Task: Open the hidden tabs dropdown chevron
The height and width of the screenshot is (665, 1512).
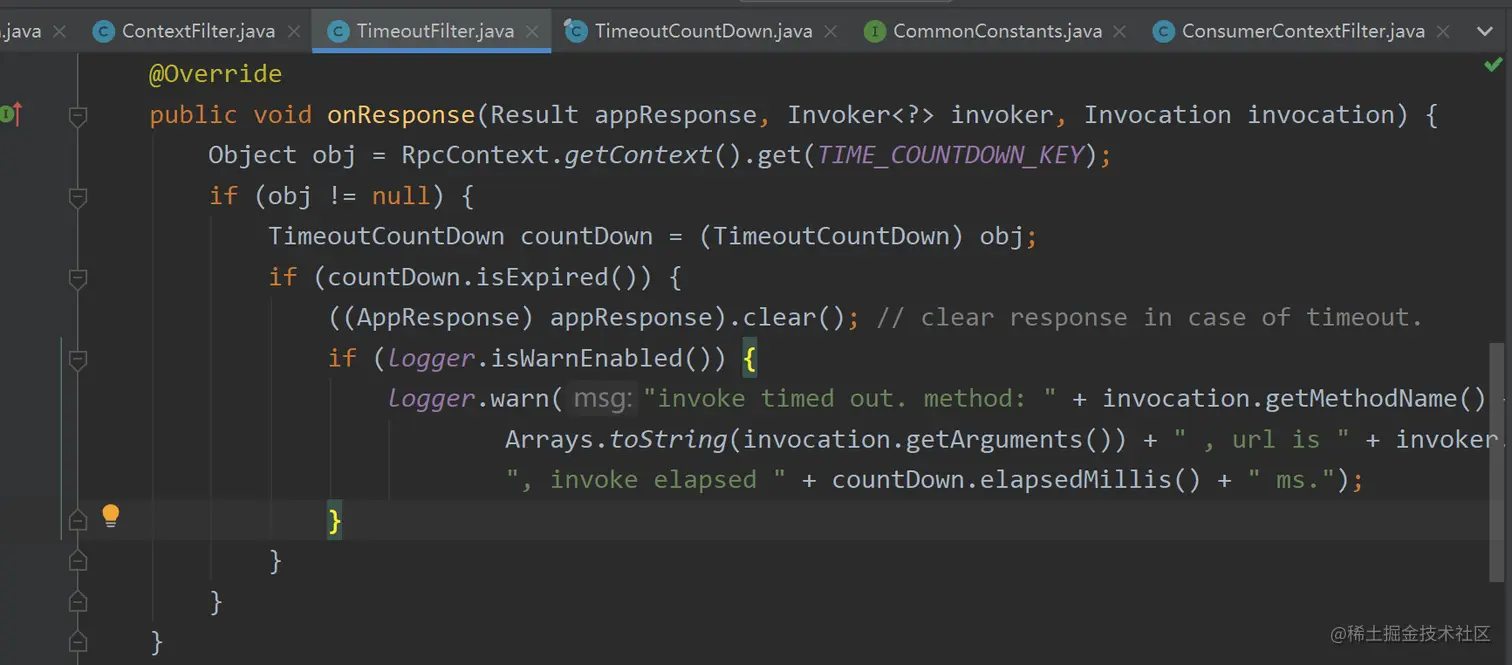Action: (x=1483, y=31)
